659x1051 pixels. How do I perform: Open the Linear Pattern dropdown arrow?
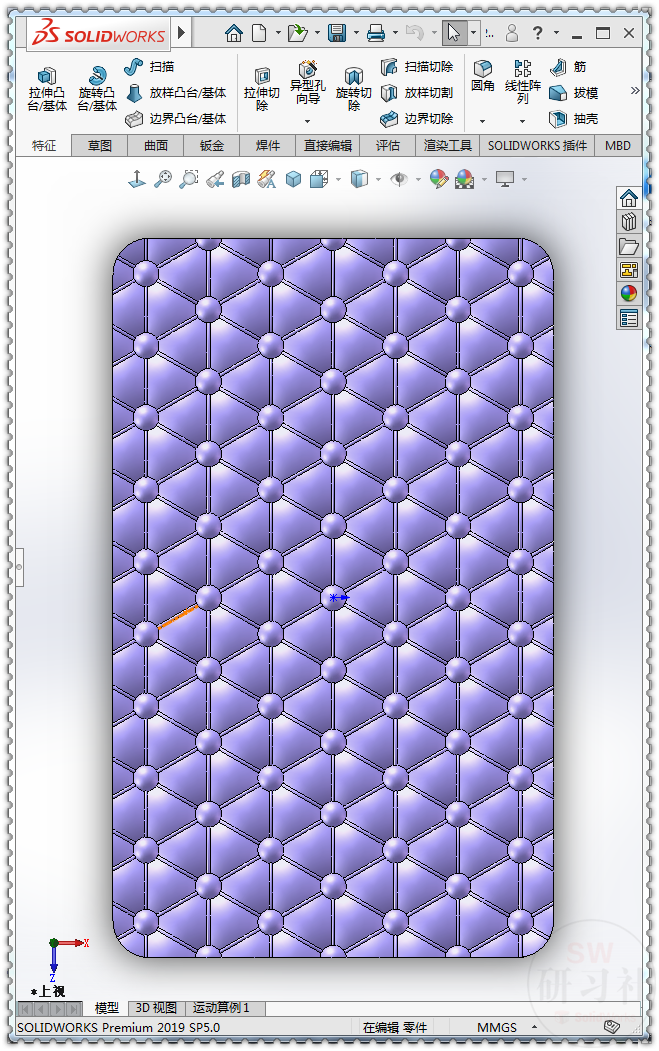522,121
